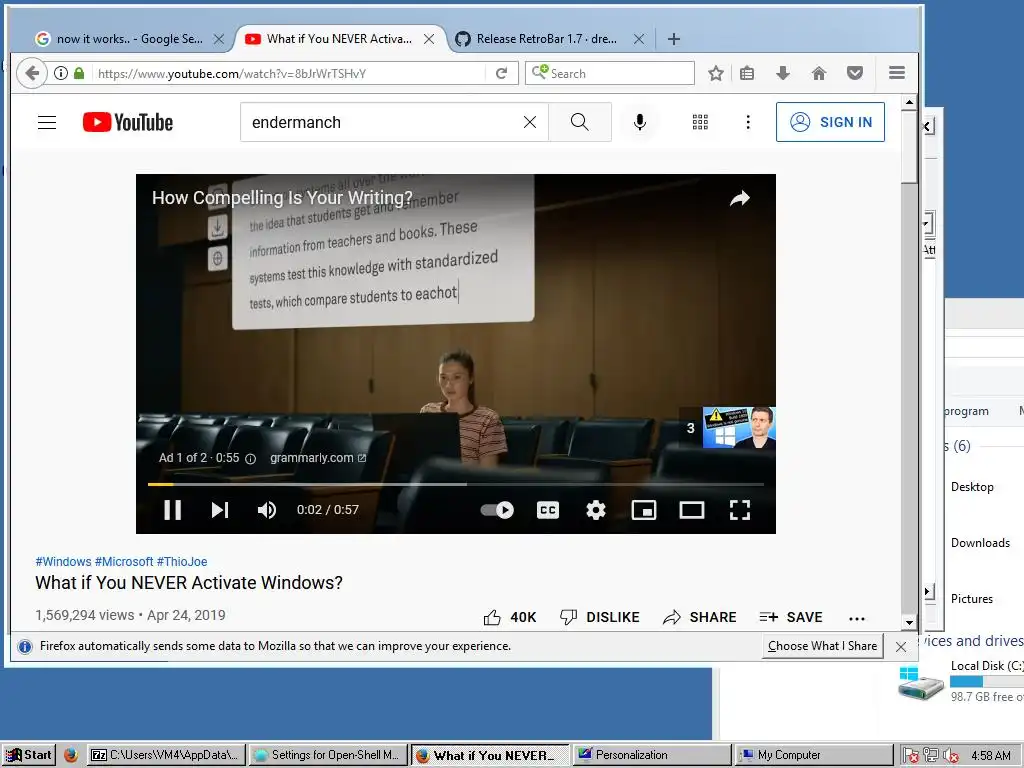
Task: Enter full screen mode
Action: pos(739,509)
